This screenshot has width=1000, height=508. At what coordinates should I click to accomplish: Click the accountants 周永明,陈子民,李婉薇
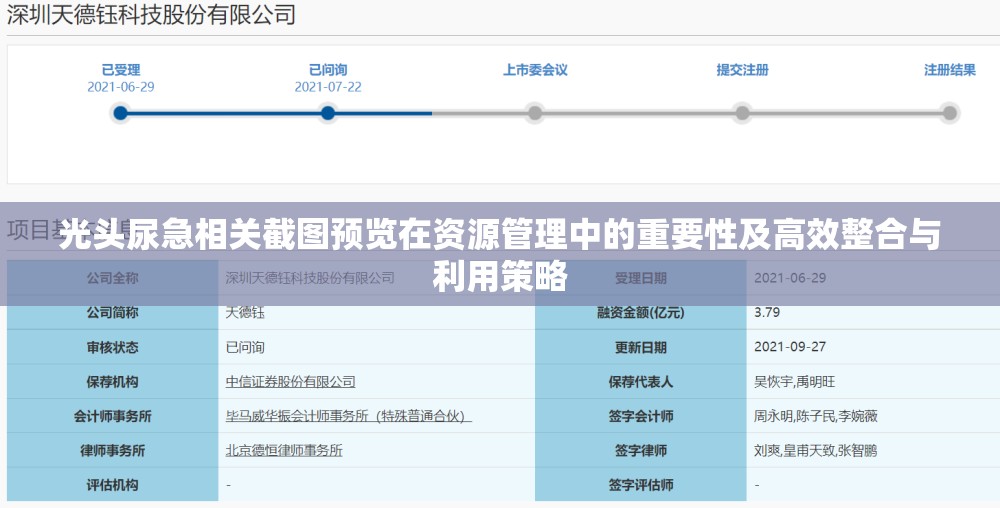point(816,416)
